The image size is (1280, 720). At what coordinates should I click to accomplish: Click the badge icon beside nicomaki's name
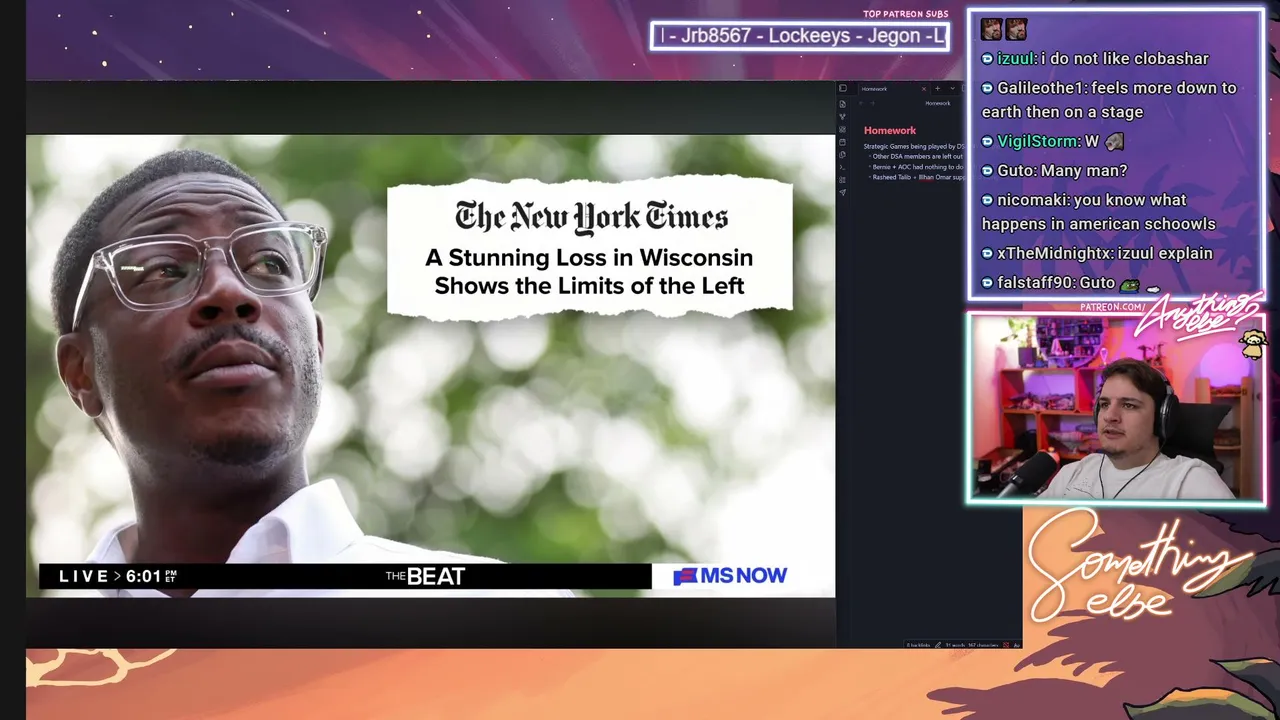pos(988,200)
